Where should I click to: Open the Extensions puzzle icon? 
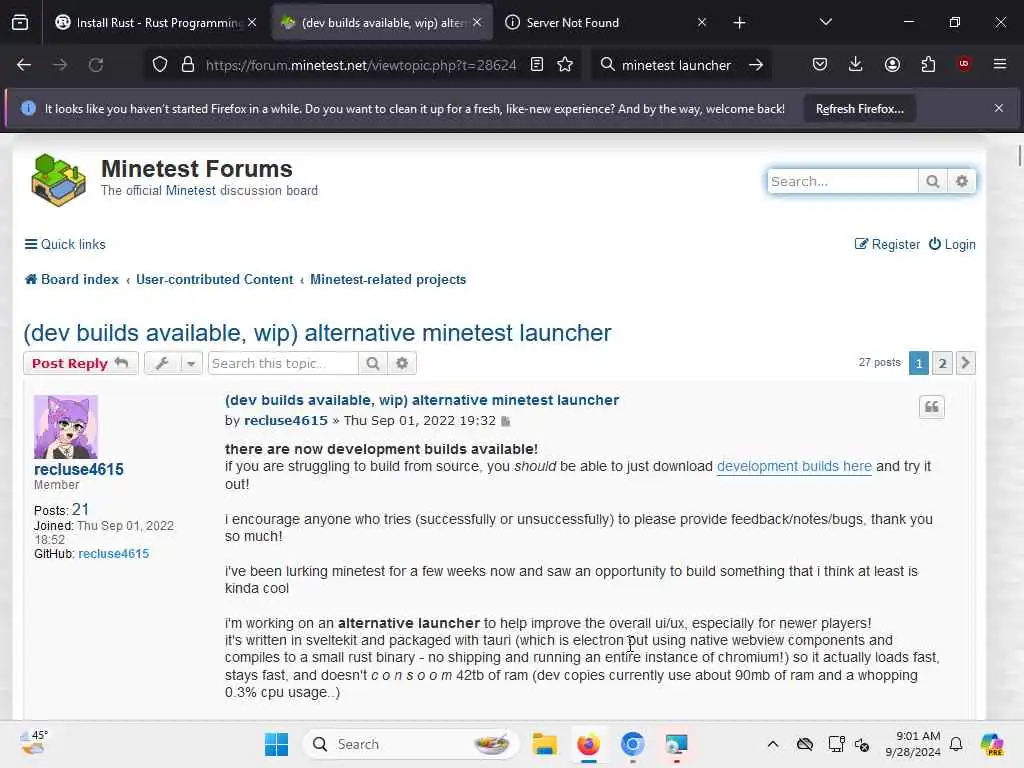coord(928,65)
